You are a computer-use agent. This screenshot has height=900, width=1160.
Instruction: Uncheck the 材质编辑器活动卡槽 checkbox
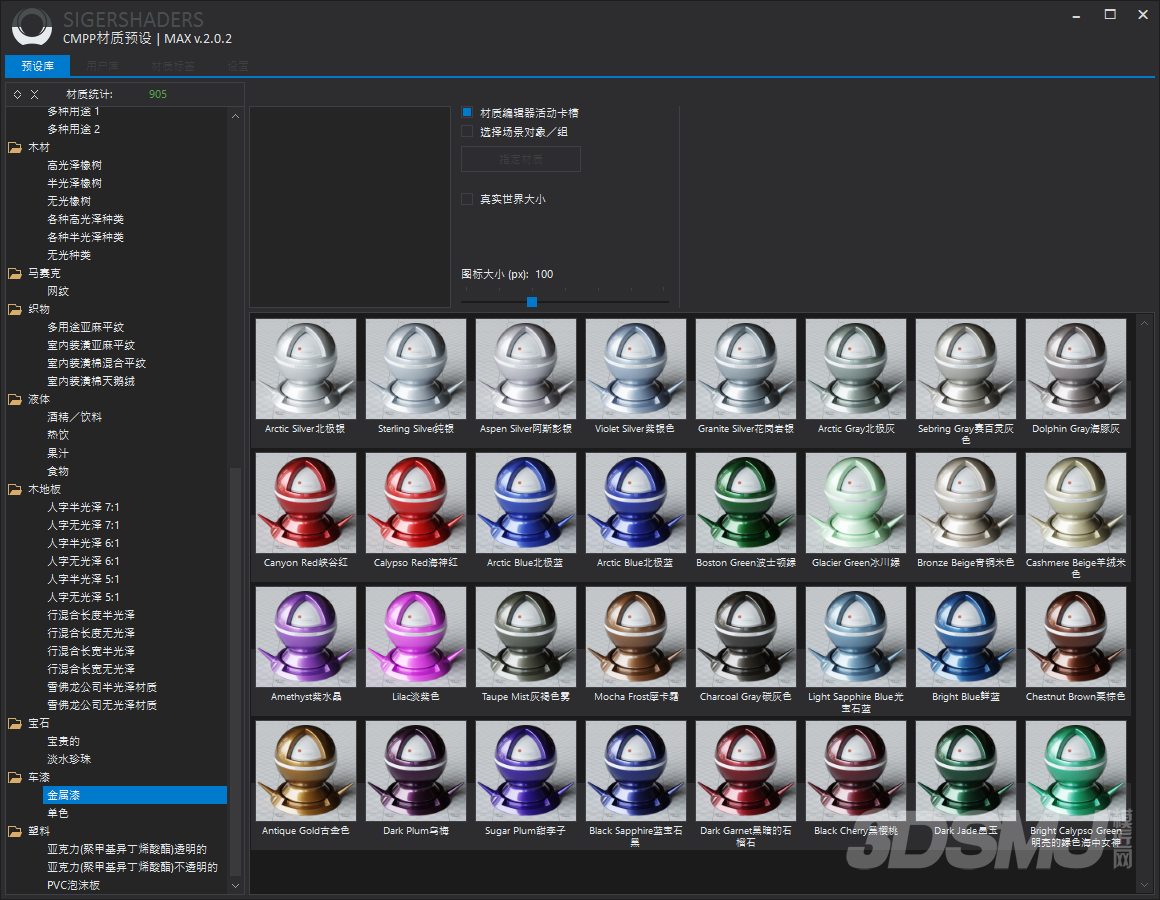click(467, 113)
